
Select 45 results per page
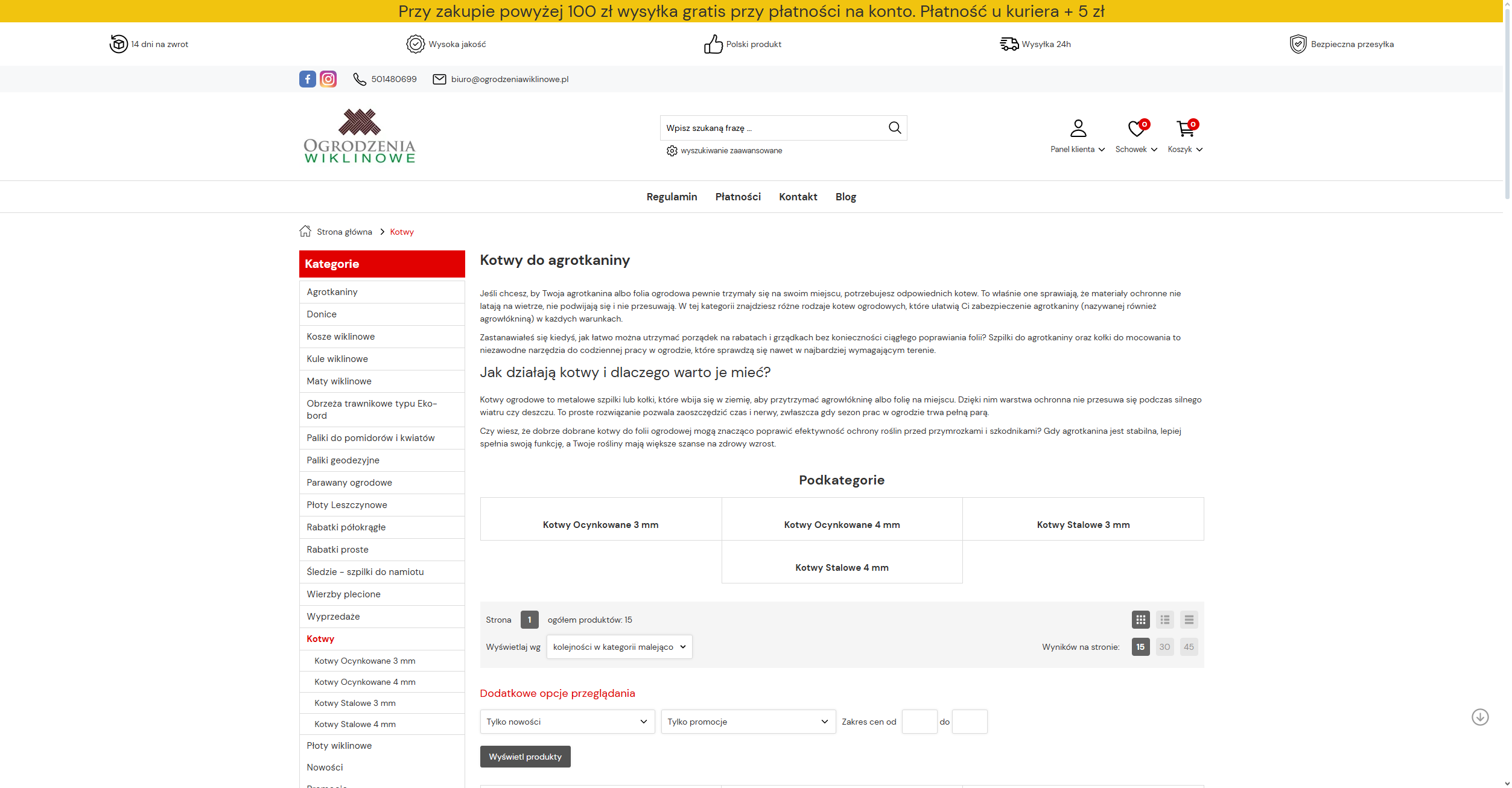tap(1189, 646)
